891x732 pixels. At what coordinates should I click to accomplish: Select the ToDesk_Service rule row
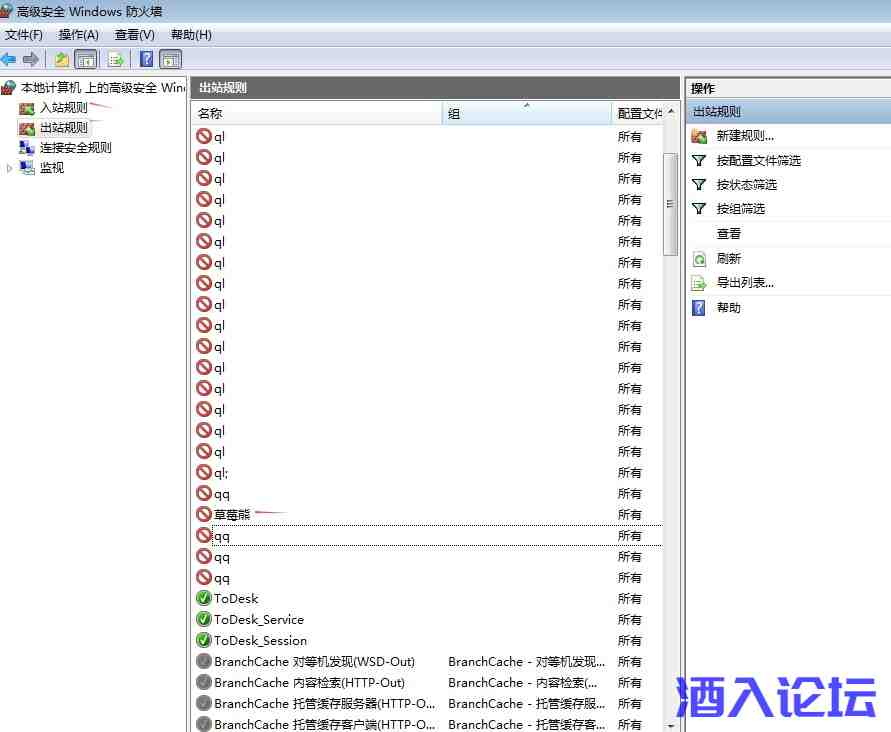[428, 619]
